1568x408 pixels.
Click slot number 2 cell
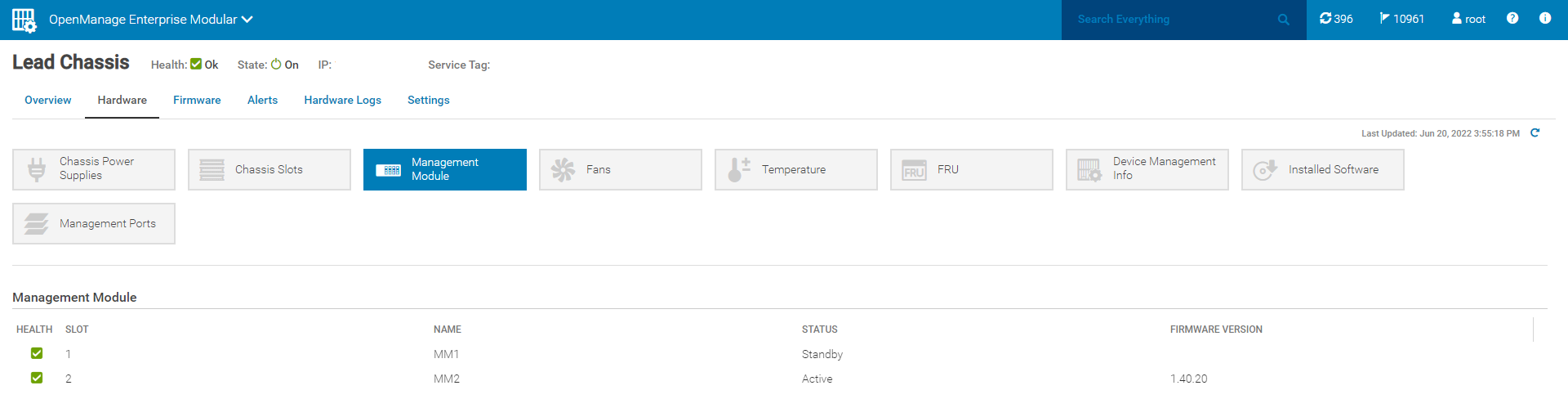[69, 379]
